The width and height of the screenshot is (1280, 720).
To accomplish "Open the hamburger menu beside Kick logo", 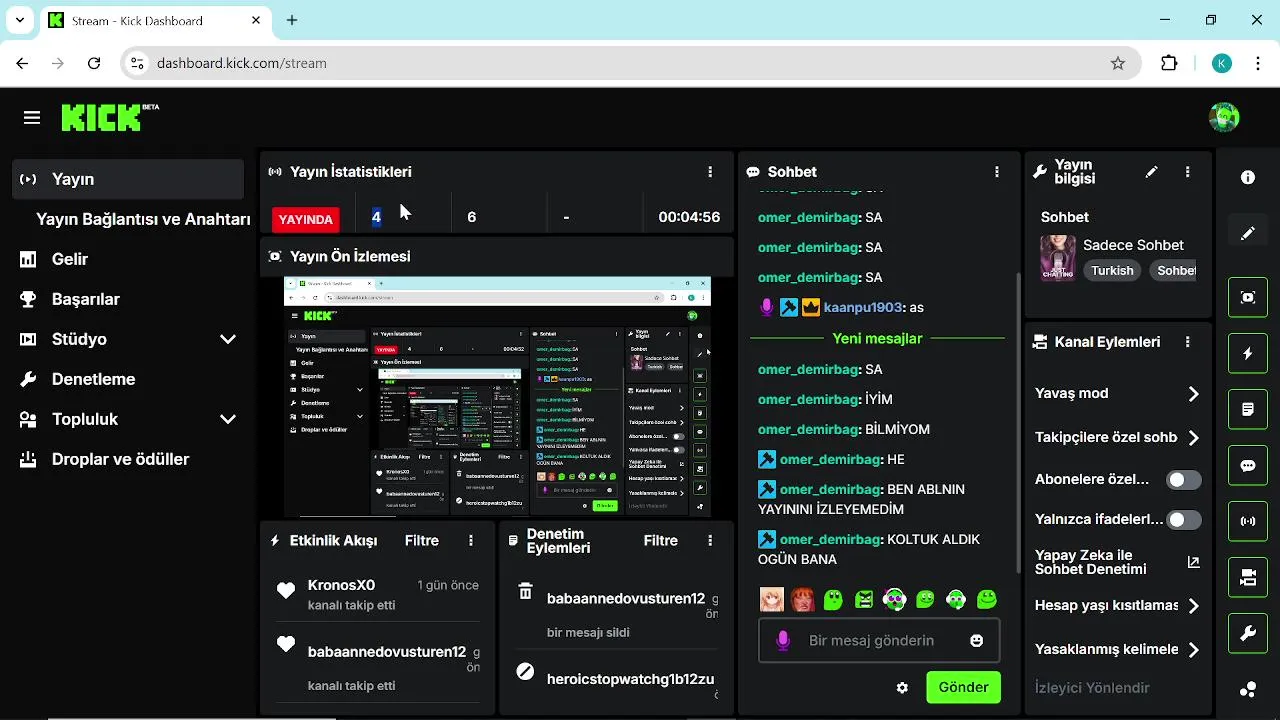I will click(32, 118).
